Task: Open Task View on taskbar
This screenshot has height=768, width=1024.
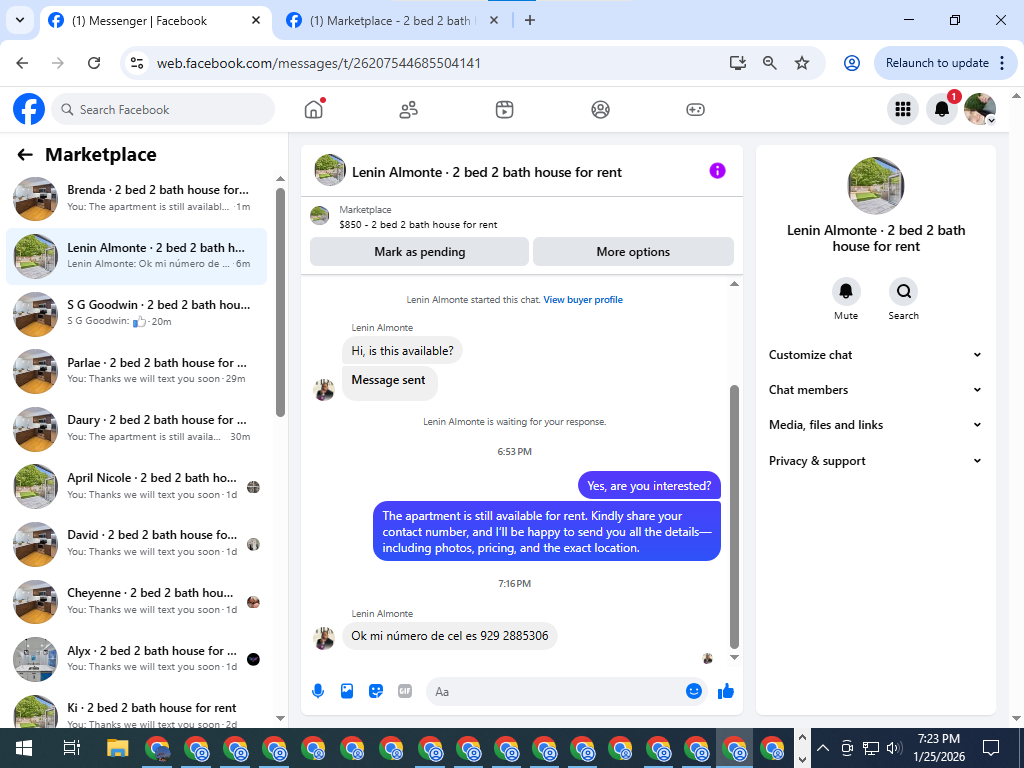Action: (x=71, y=748)
